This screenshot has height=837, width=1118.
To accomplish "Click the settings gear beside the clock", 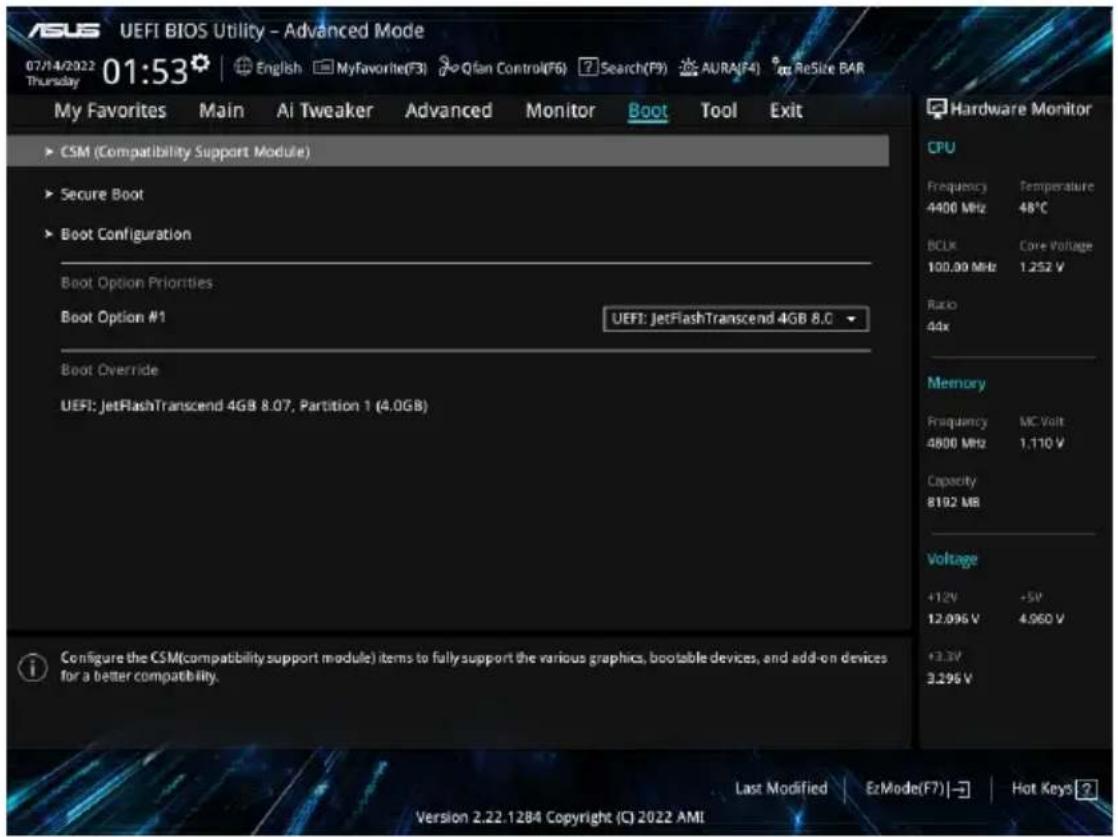I will [201, 63].
